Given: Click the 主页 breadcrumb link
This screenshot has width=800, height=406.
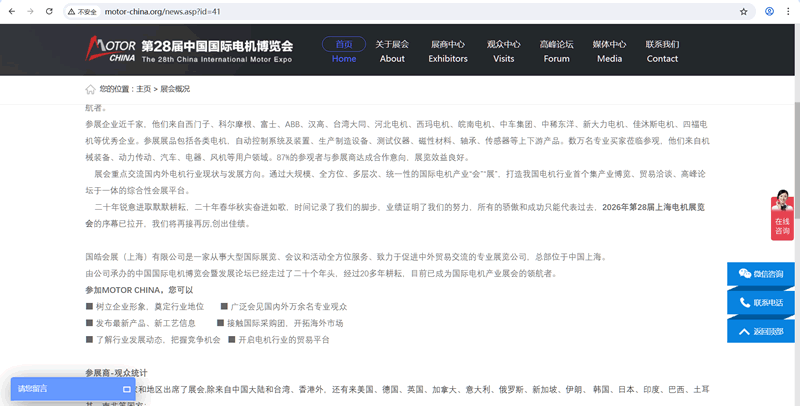Looking at the screenshot, I should click(144, 89).
